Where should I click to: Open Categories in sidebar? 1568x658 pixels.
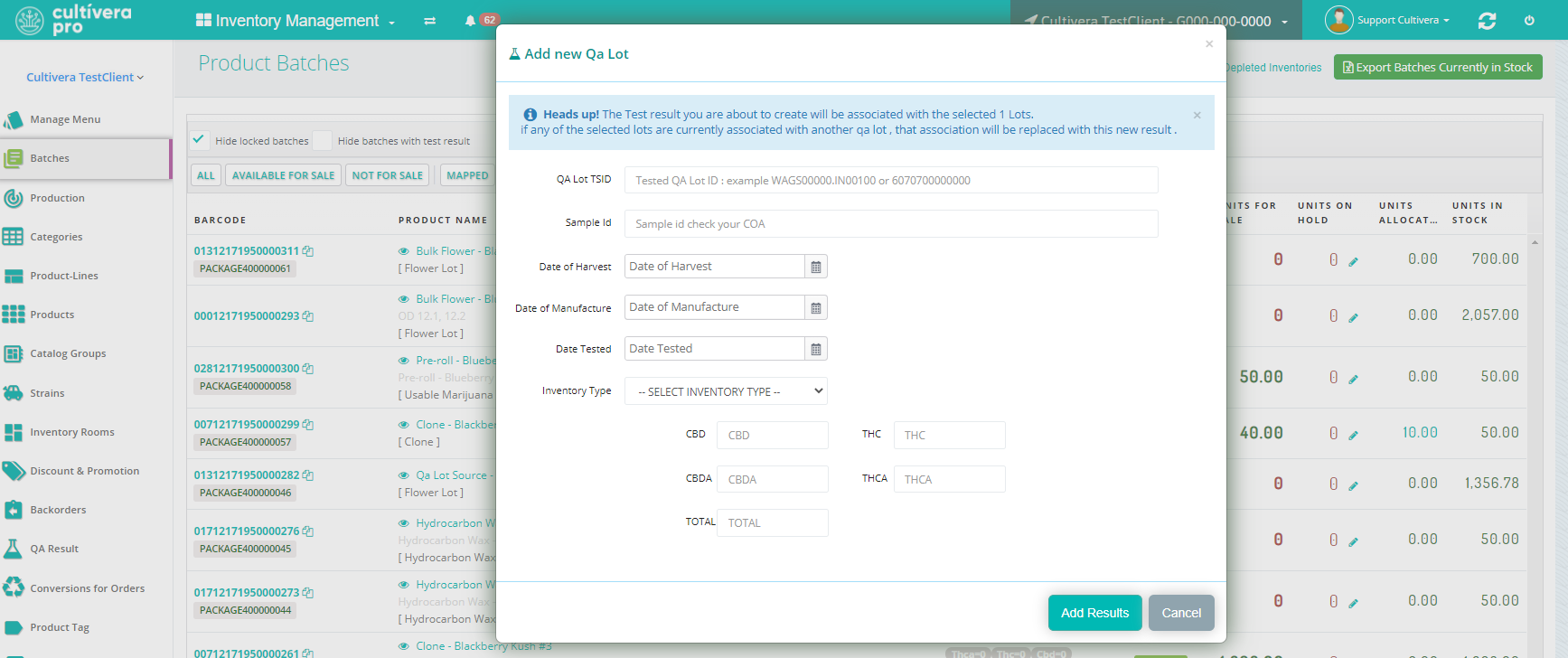click(56, 237)
